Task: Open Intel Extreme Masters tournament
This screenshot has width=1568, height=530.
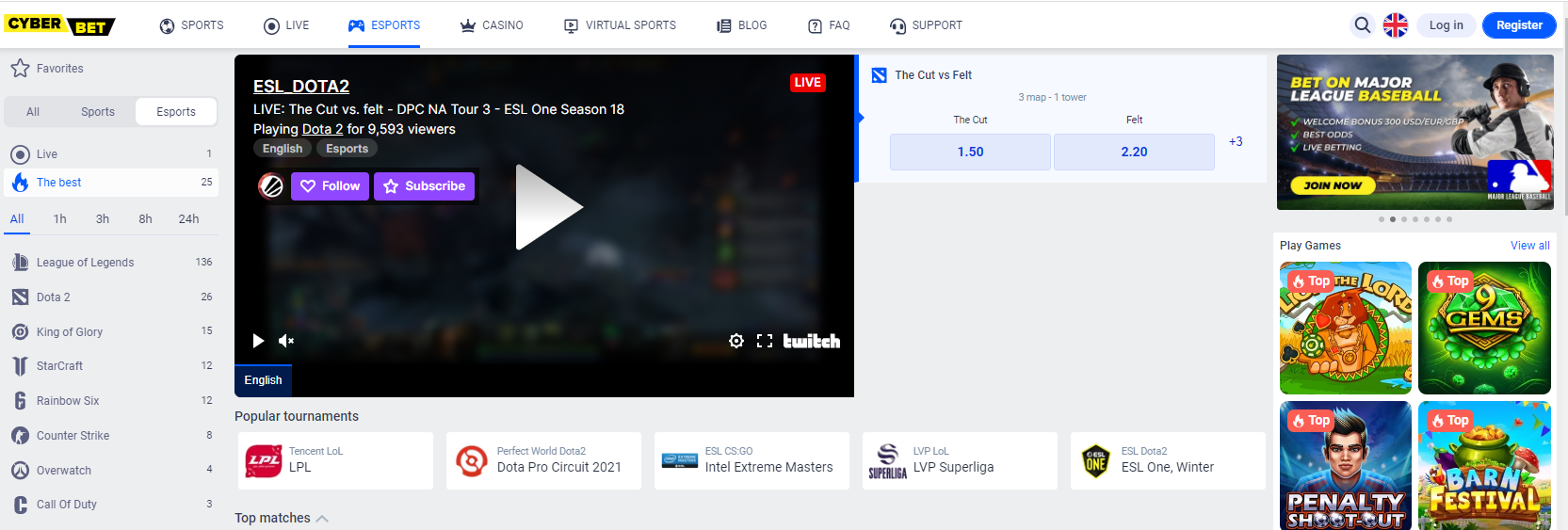Action: [x=752, y=460]
